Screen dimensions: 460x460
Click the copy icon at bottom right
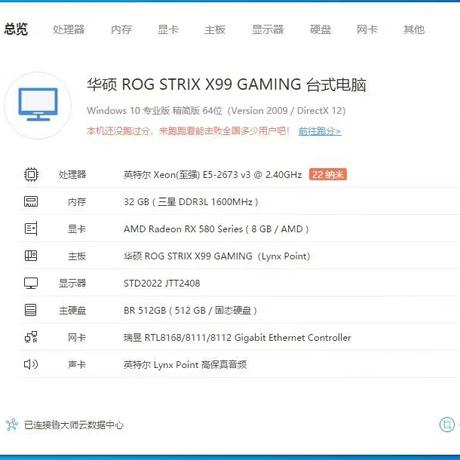(447, 425)
